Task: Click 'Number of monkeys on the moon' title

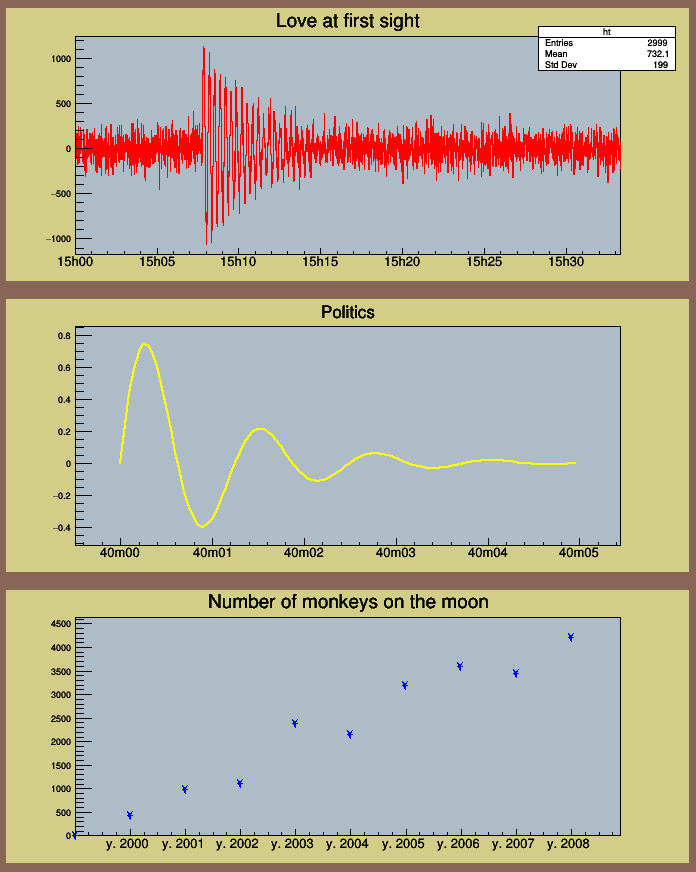Action: (348, 602)
